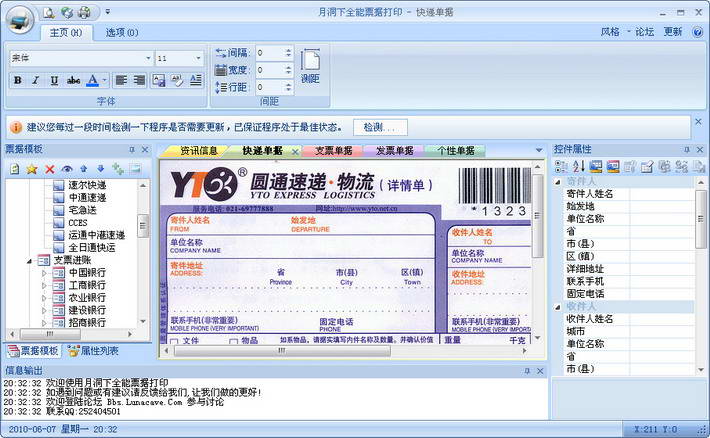Open the quick access toolbar customize arrow
The height and width of the screenshot is (438, 710).
[x=108, y=12]
